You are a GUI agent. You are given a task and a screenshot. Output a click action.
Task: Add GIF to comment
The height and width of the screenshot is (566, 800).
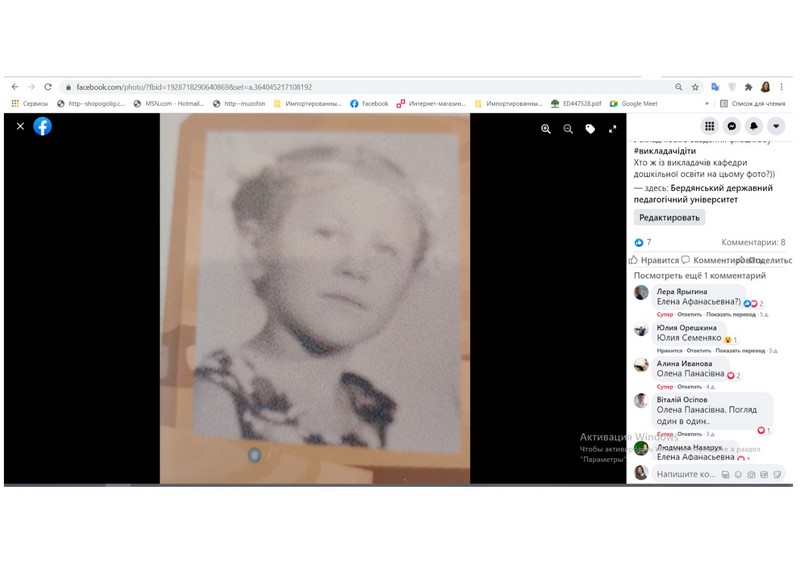tap(764, 475)
